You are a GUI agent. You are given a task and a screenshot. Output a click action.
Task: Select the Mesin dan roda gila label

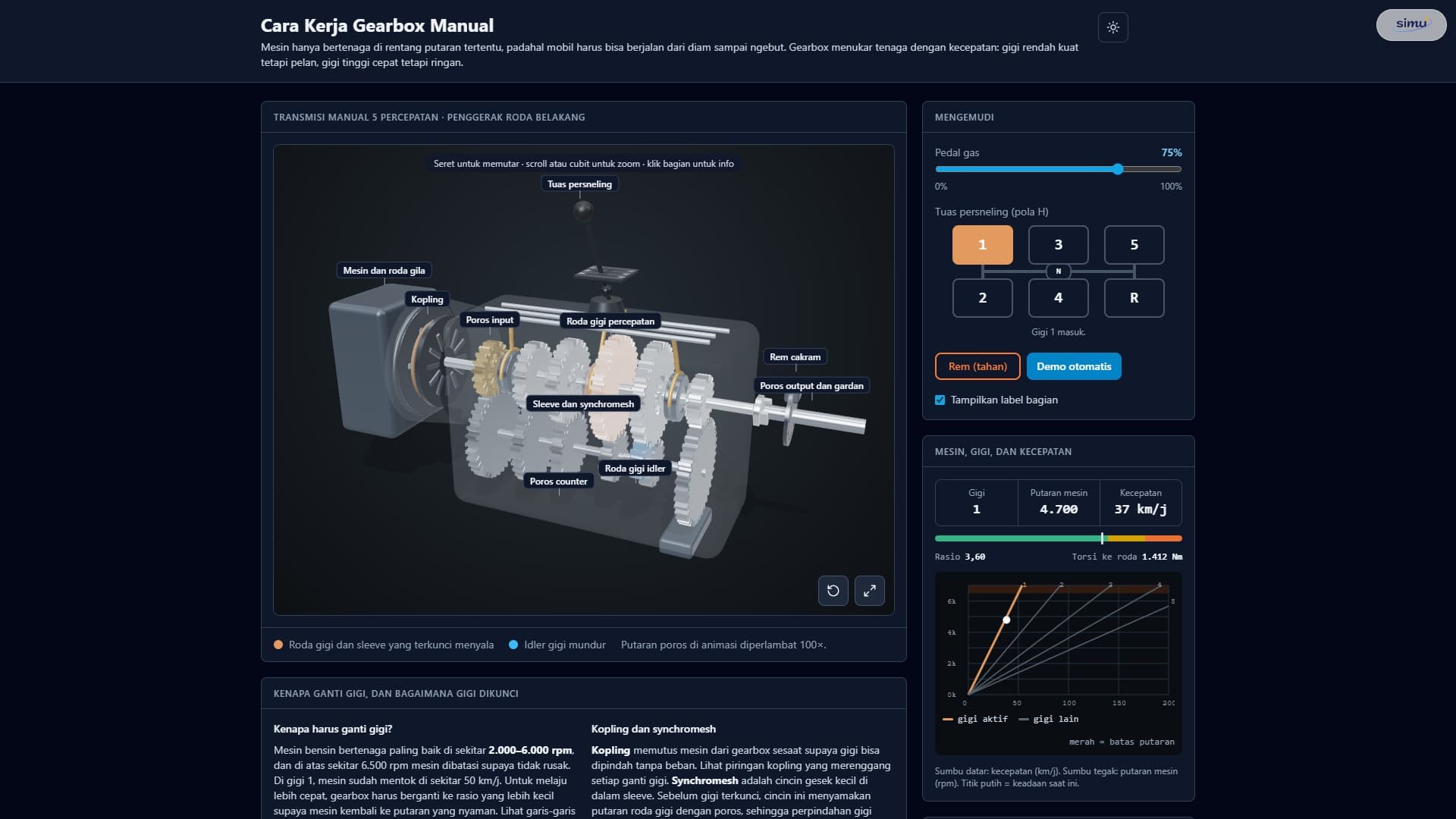pos(384,271)
